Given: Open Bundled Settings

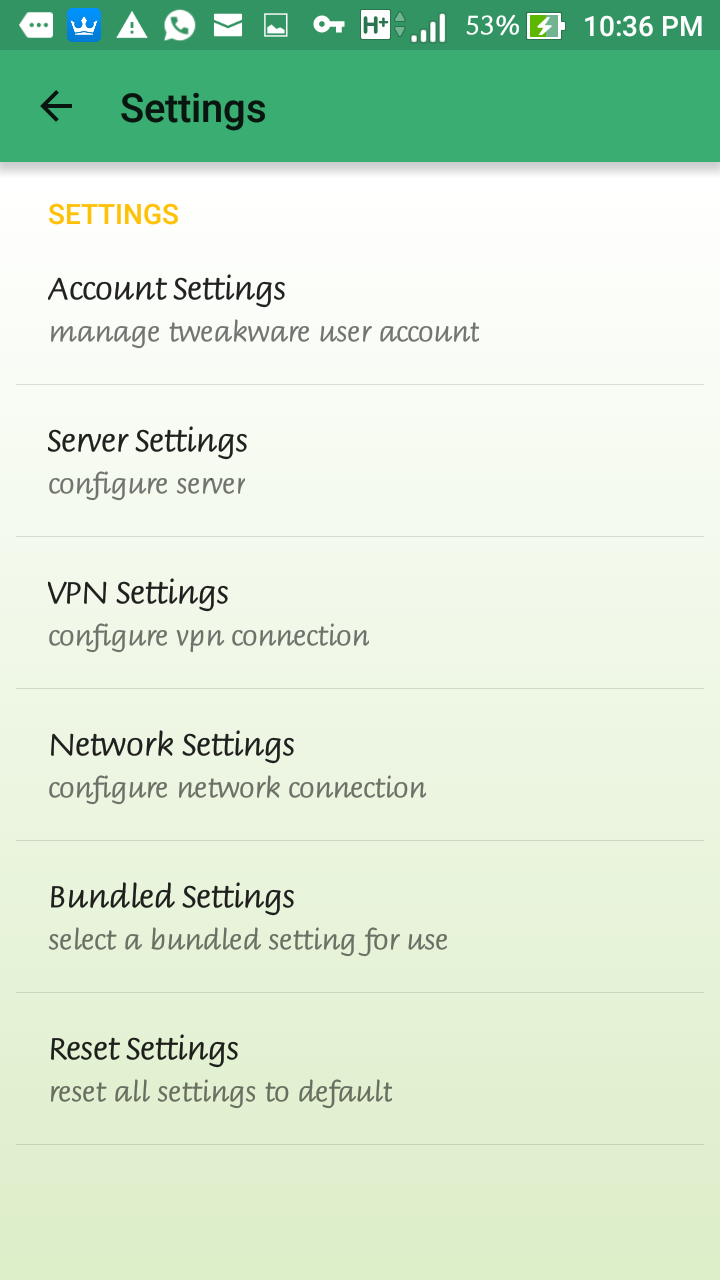Looking at the screenshot, I should tap(360, 917).
